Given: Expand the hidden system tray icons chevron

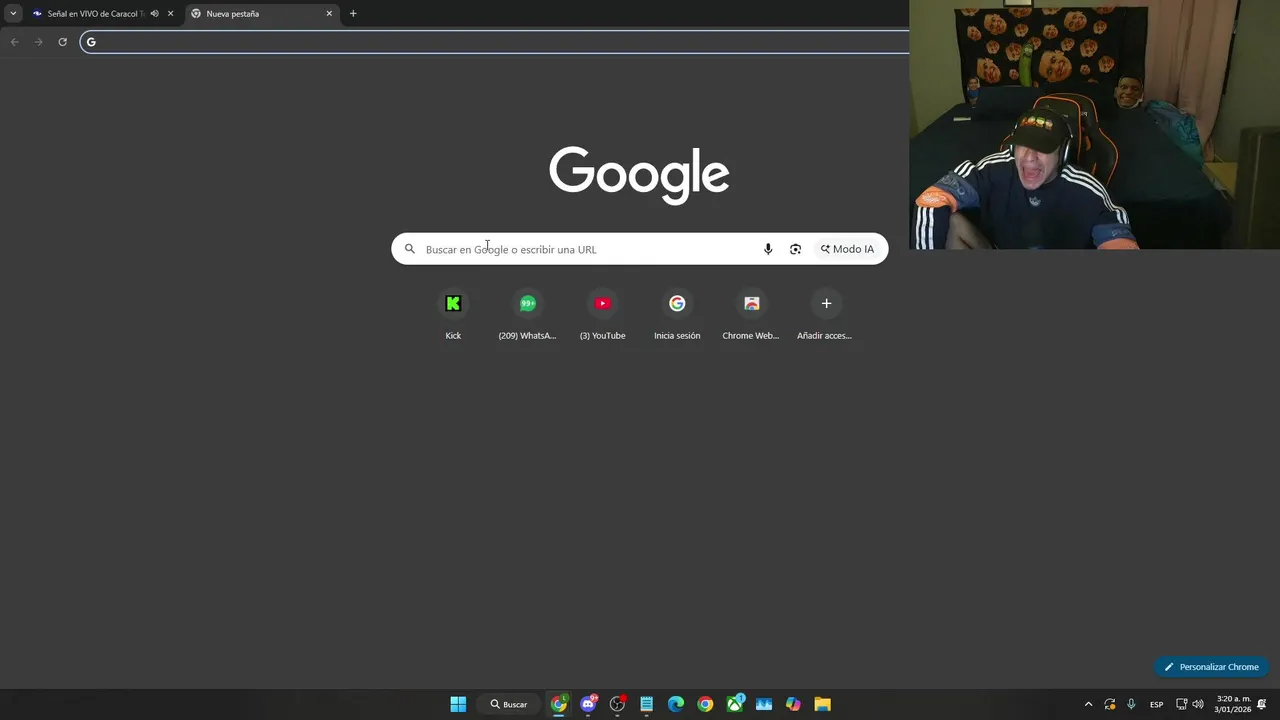Looking at the screenshot, I should click(1088, 704).
